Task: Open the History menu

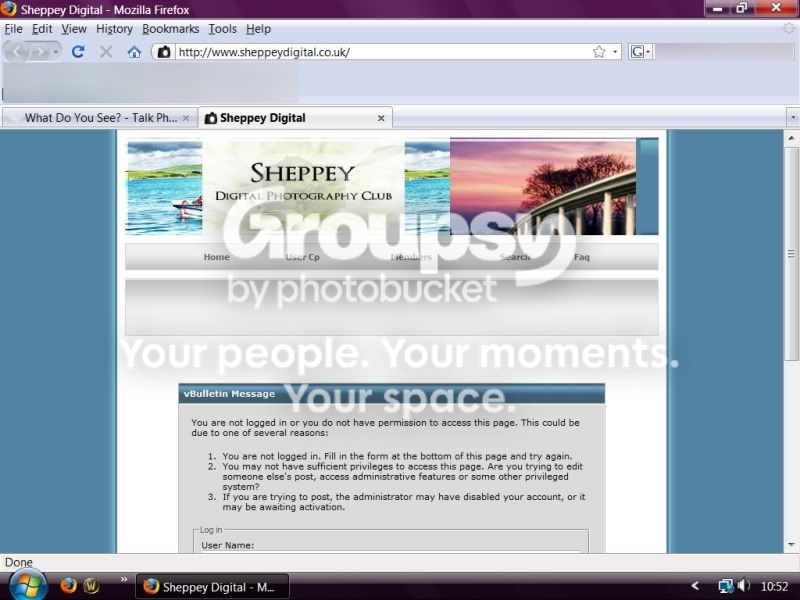Action: tap(114, 29)
